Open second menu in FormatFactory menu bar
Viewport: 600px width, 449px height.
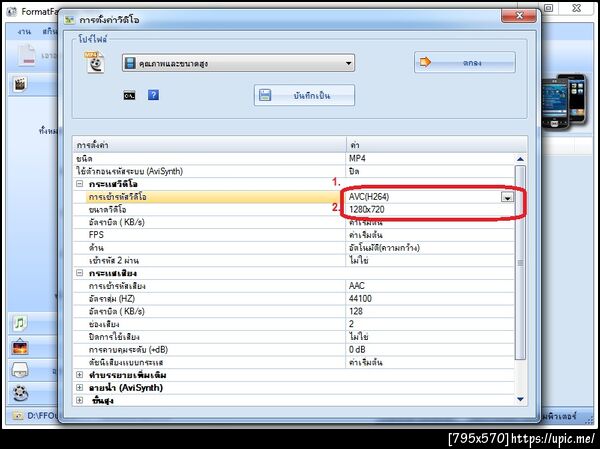[x=50, y=31]
